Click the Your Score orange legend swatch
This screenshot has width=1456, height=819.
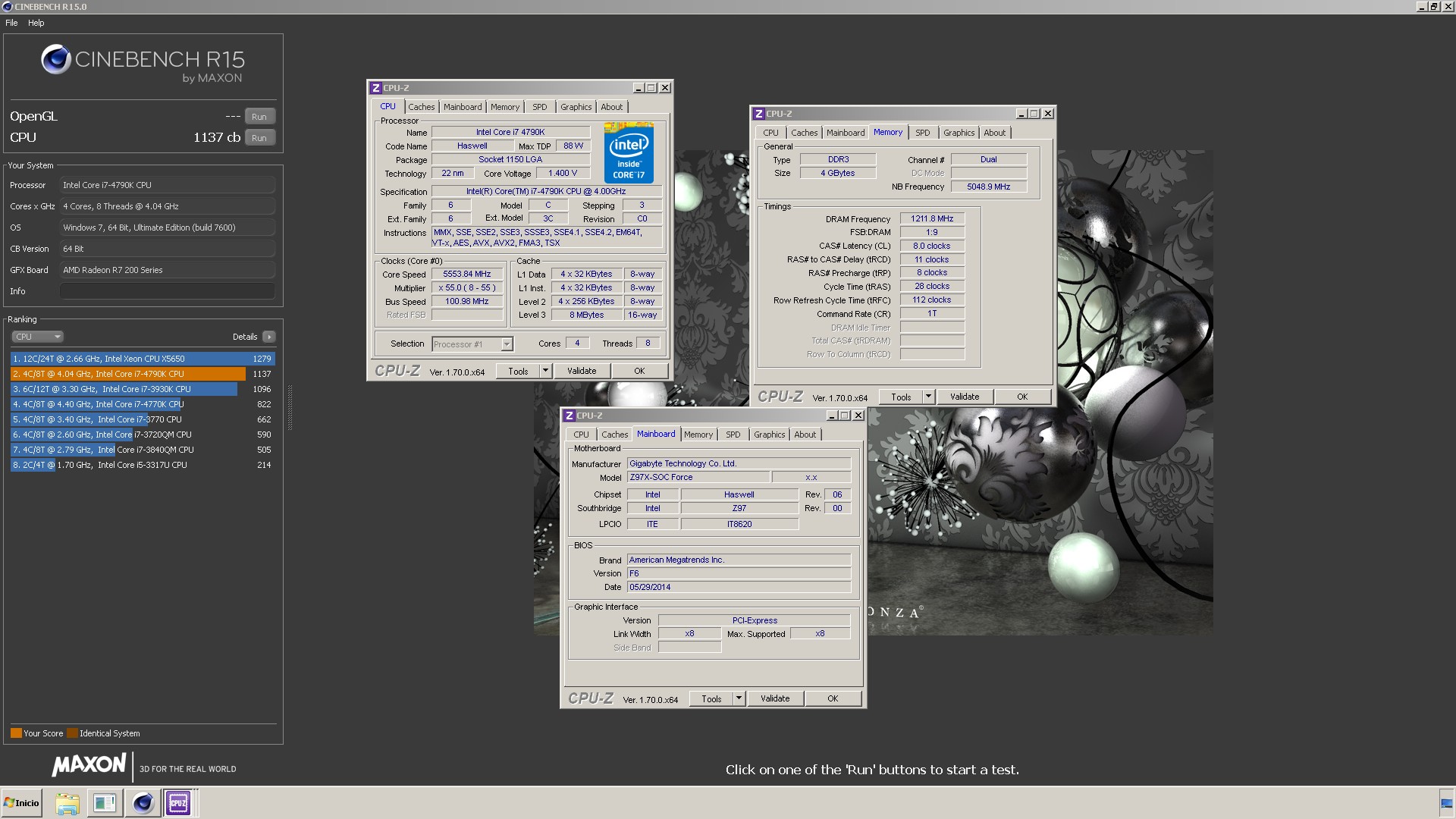pyautogui.click(x=16, y=733)
